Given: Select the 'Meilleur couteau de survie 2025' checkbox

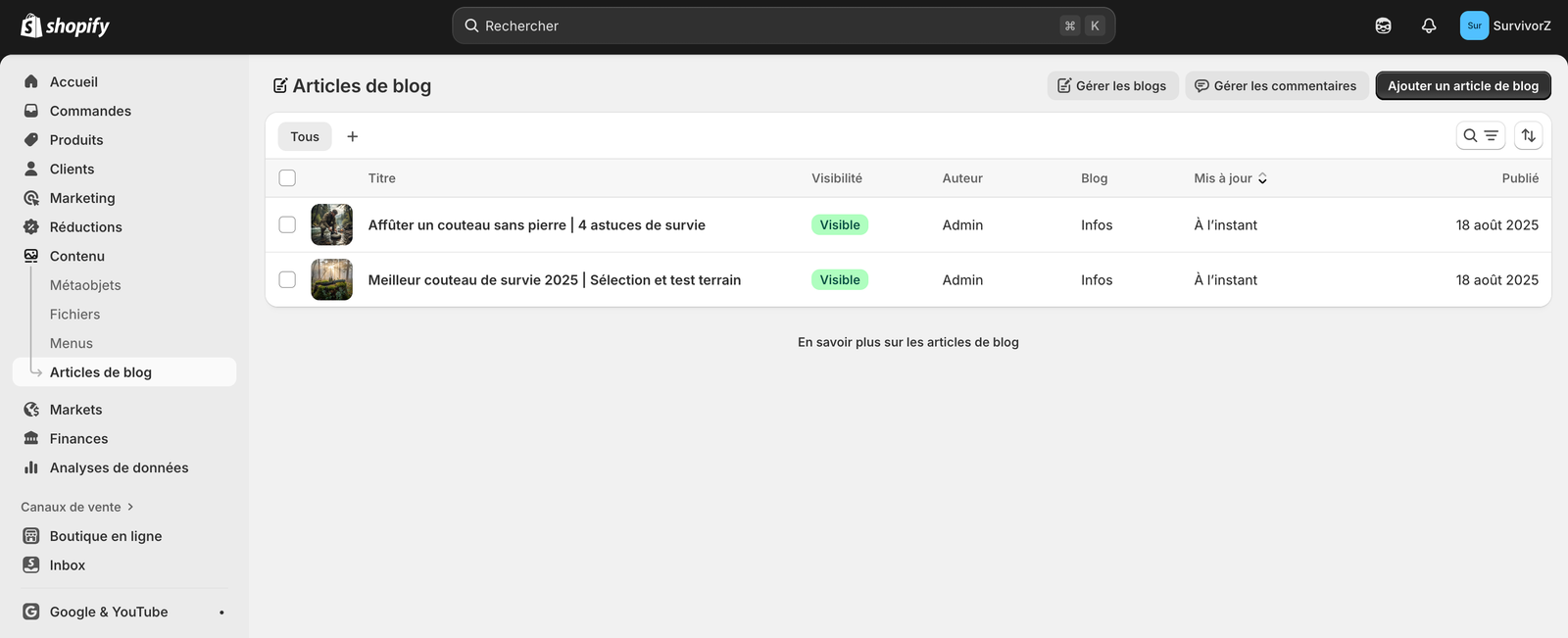Looking at the screenshot, I should [287, 280].
